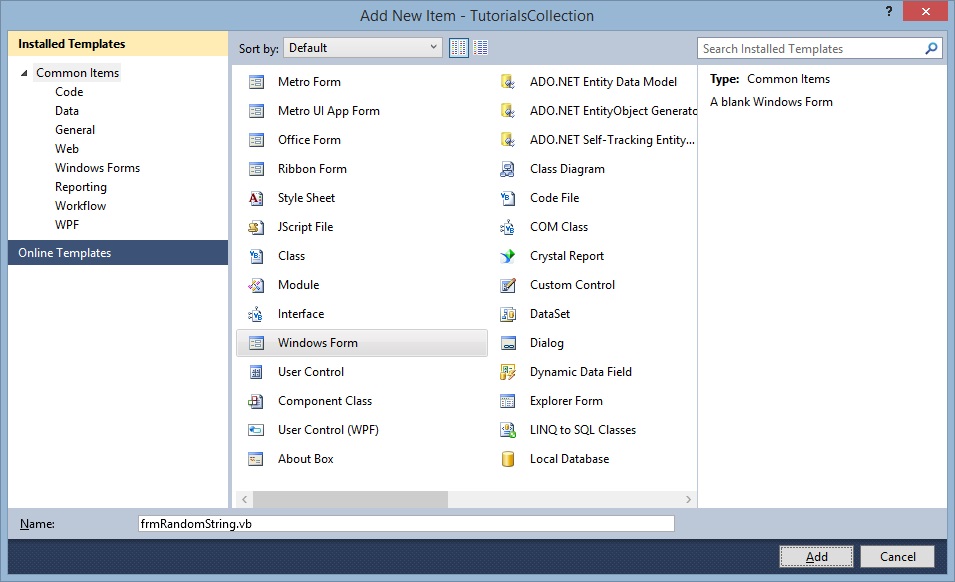The height and width of the screenshot is (582, 955).
Task: Click the Cancel button
Action: [897, 556]
